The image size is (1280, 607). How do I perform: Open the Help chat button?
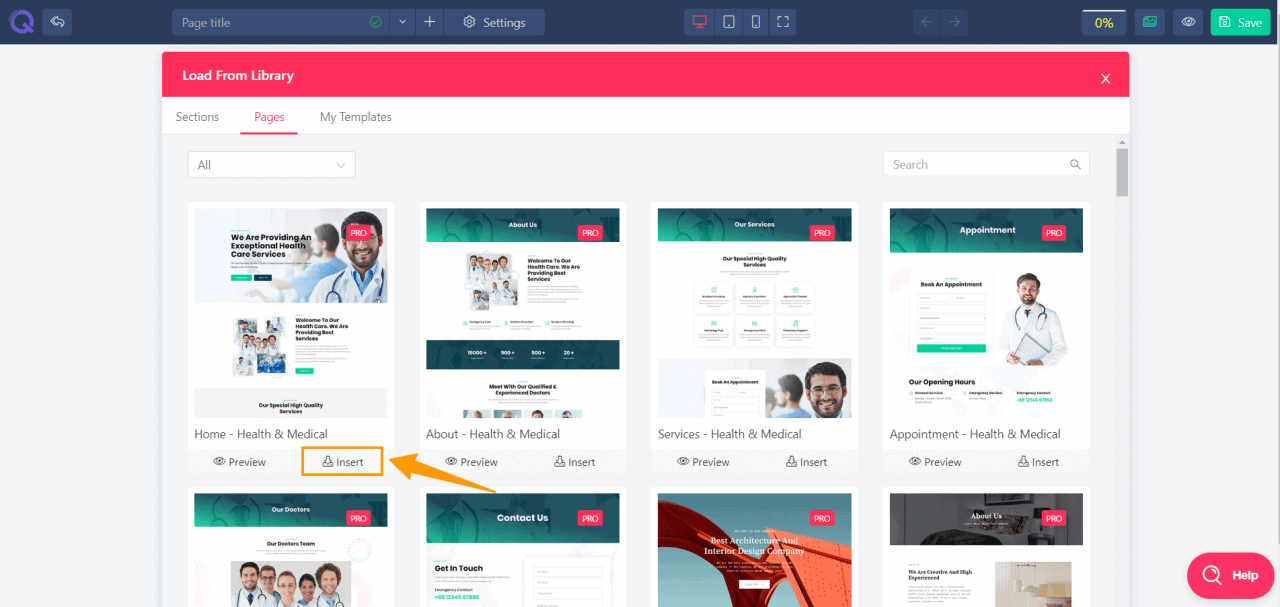pyautogui.click(x=1229, y=575)
